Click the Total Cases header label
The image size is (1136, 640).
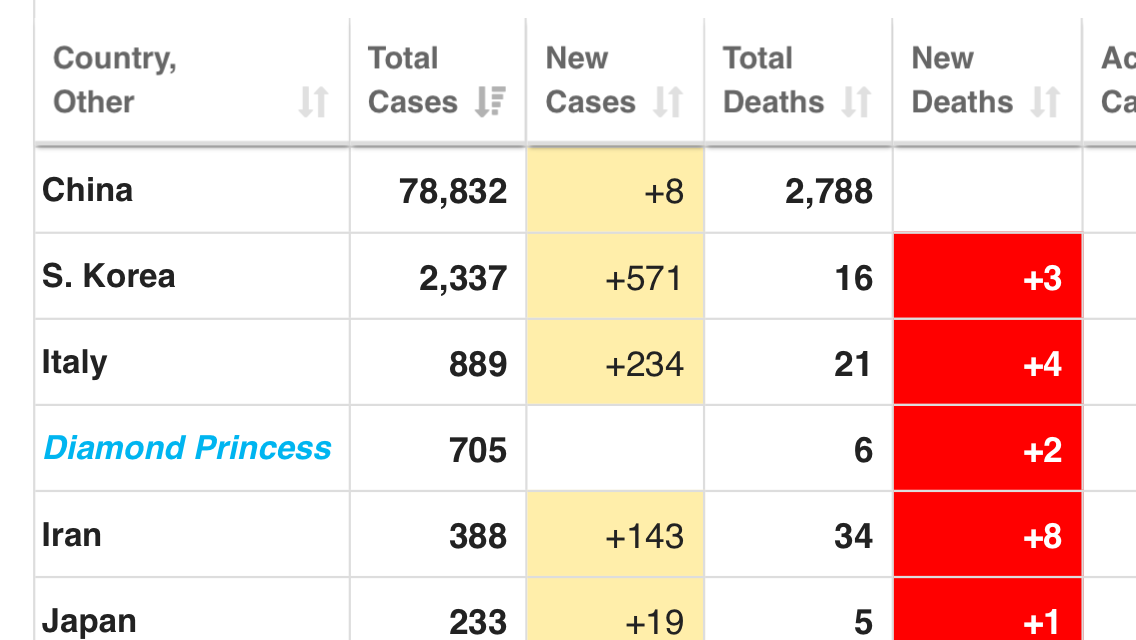click(412, 80)
